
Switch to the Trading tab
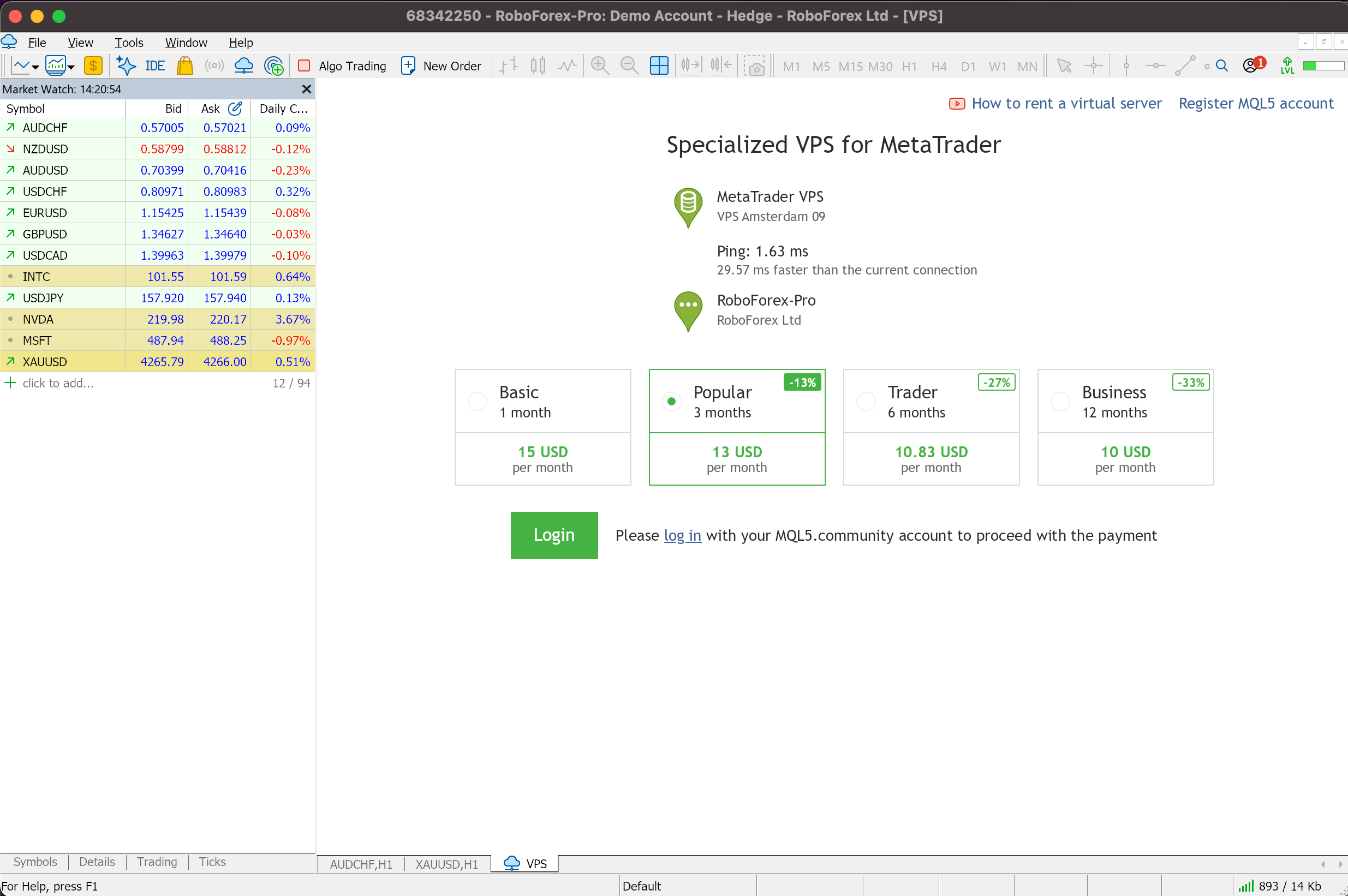coord(157,862)
